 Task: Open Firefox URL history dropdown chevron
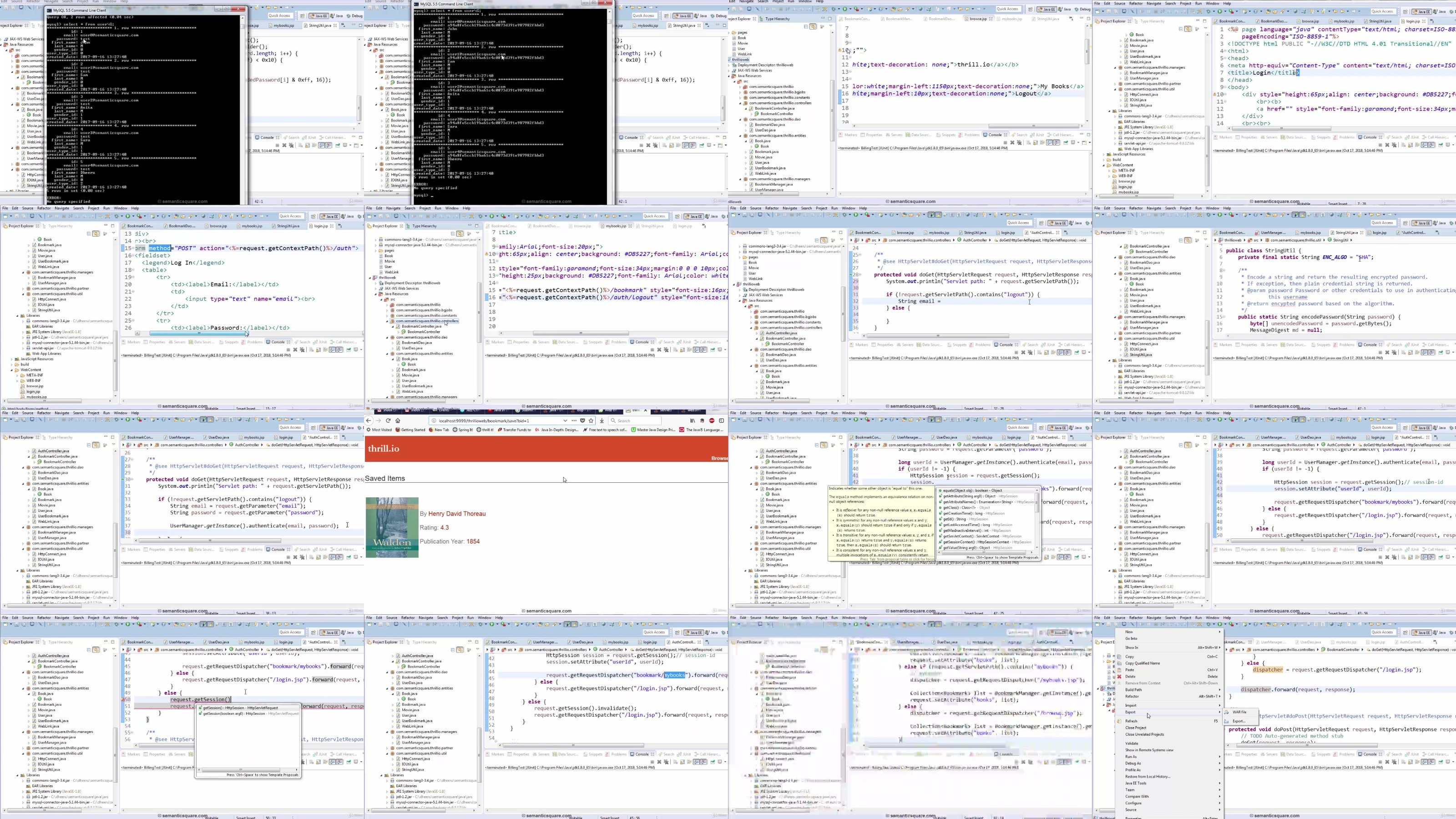[566, 420]
